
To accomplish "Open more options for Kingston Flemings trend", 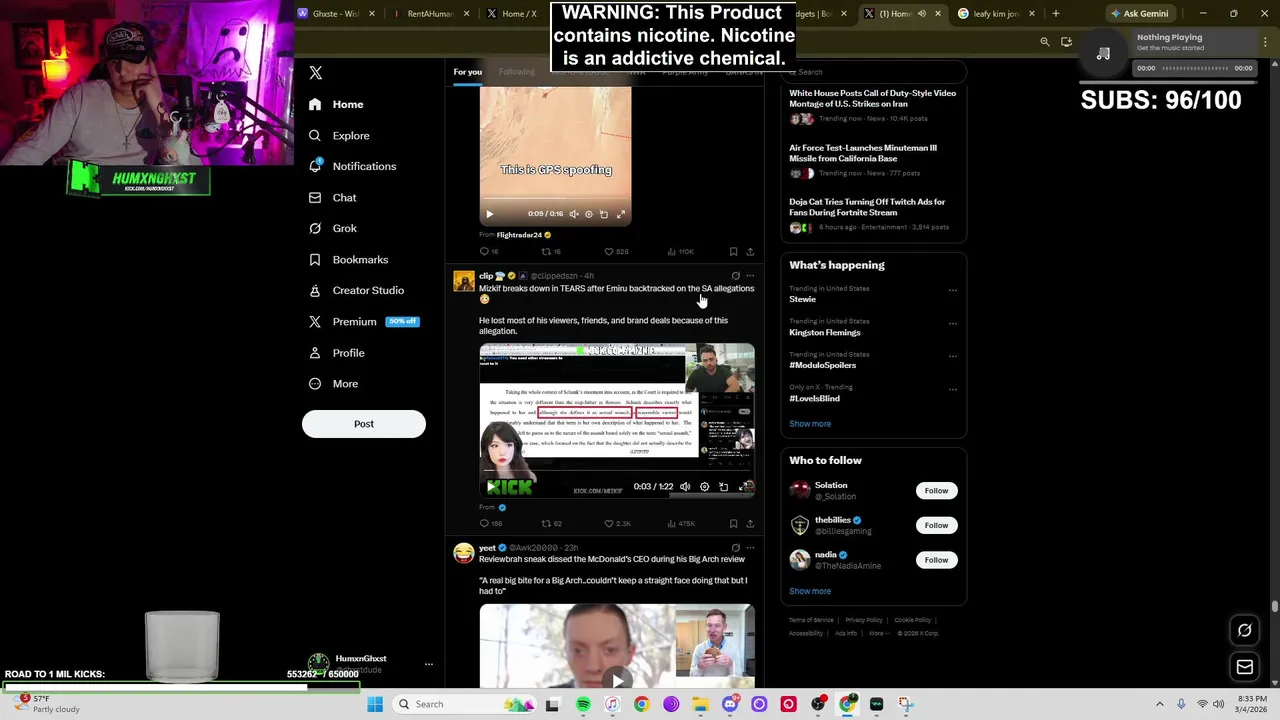I will (952, 323).
